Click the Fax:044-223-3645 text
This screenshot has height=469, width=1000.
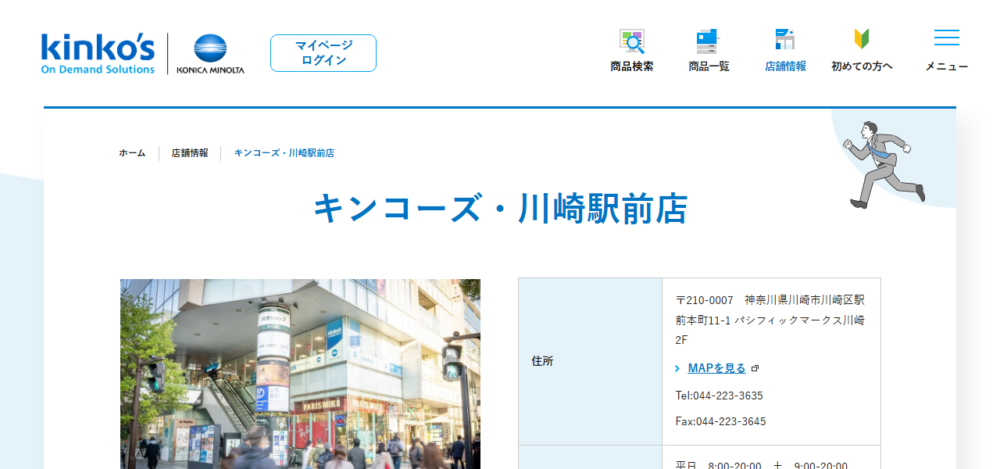tap(721, 422)
